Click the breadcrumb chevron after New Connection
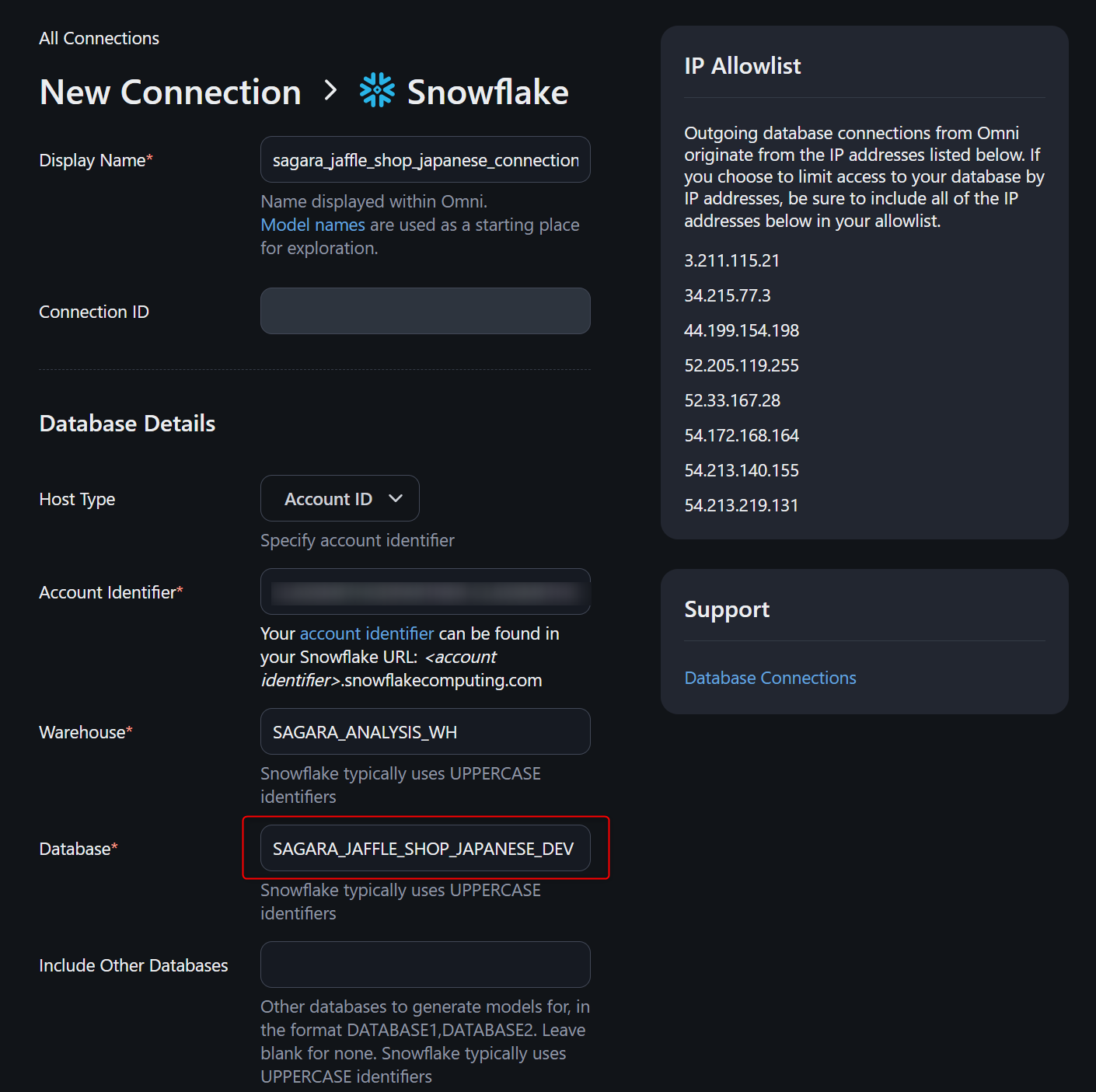This screenshot has width=1096, height=1092. coord(330,91)
